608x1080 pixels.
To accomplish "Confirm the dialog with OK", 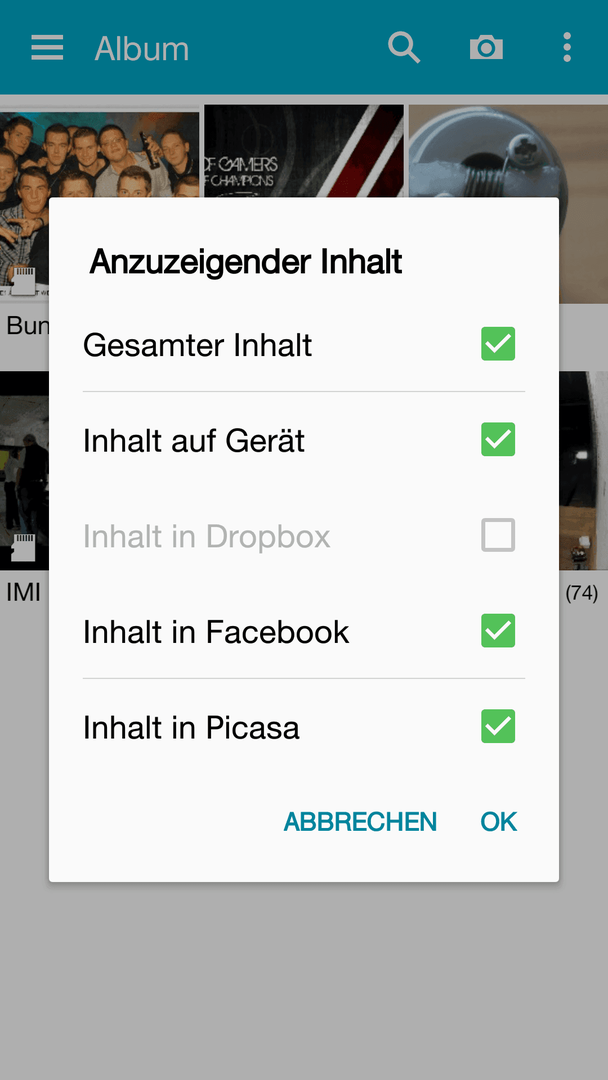I will (x=499, y=822).
